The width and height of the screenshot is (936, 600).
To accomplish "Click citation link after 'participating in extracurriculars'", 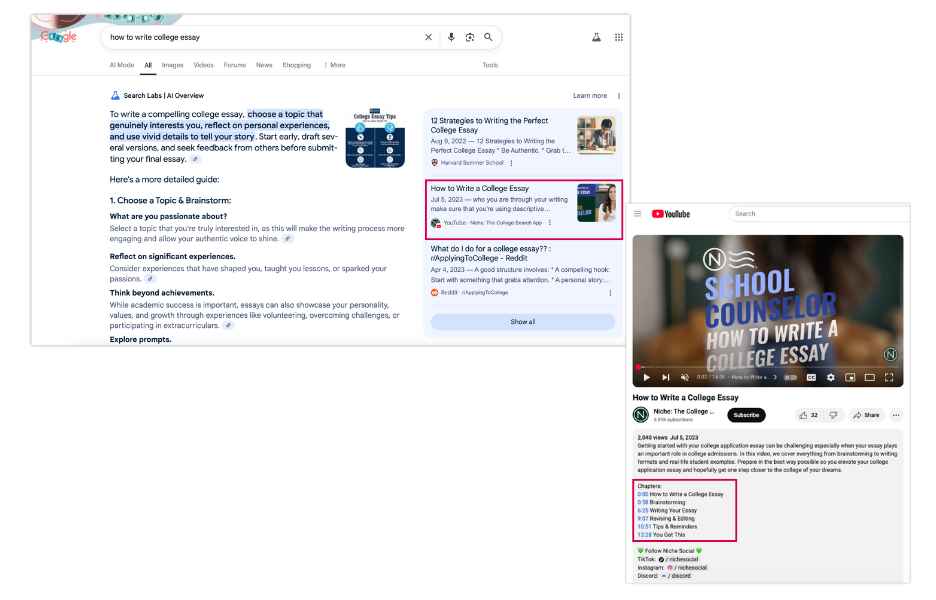I will tap(228, 325).
